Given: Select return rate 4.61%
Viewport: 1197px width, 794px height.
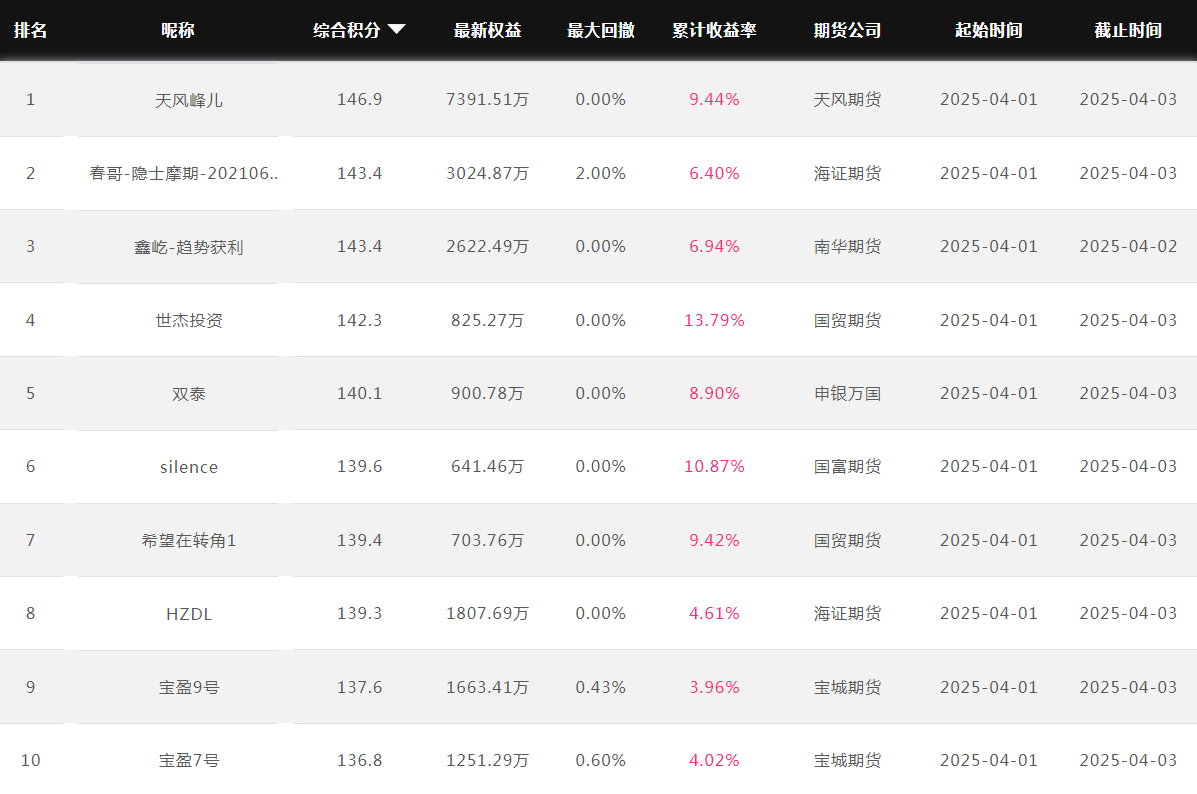Looking at the screenshot, I should (x=715, y=613).
